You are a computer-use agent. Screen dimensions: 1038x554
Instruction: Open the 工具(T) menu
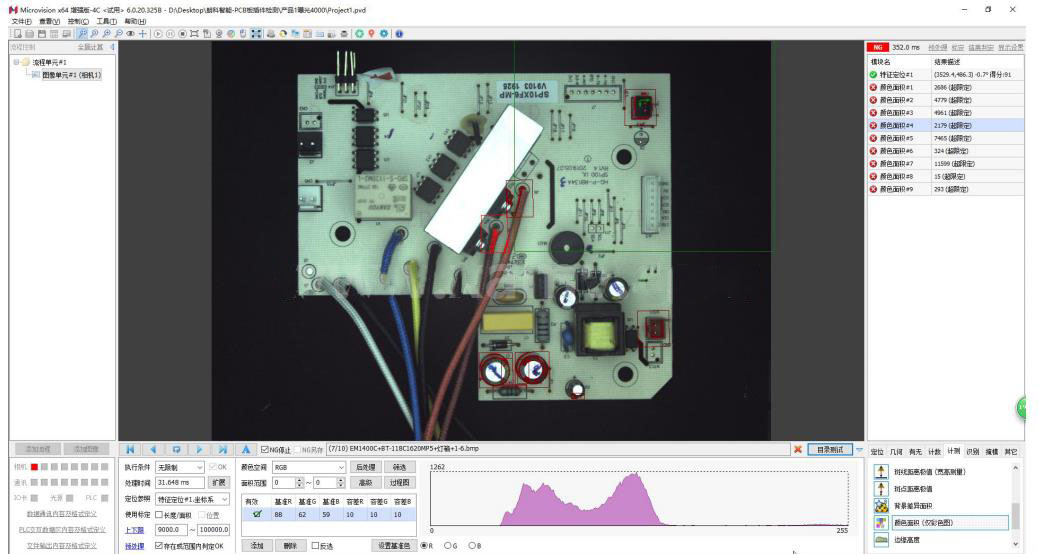point(106,21)
